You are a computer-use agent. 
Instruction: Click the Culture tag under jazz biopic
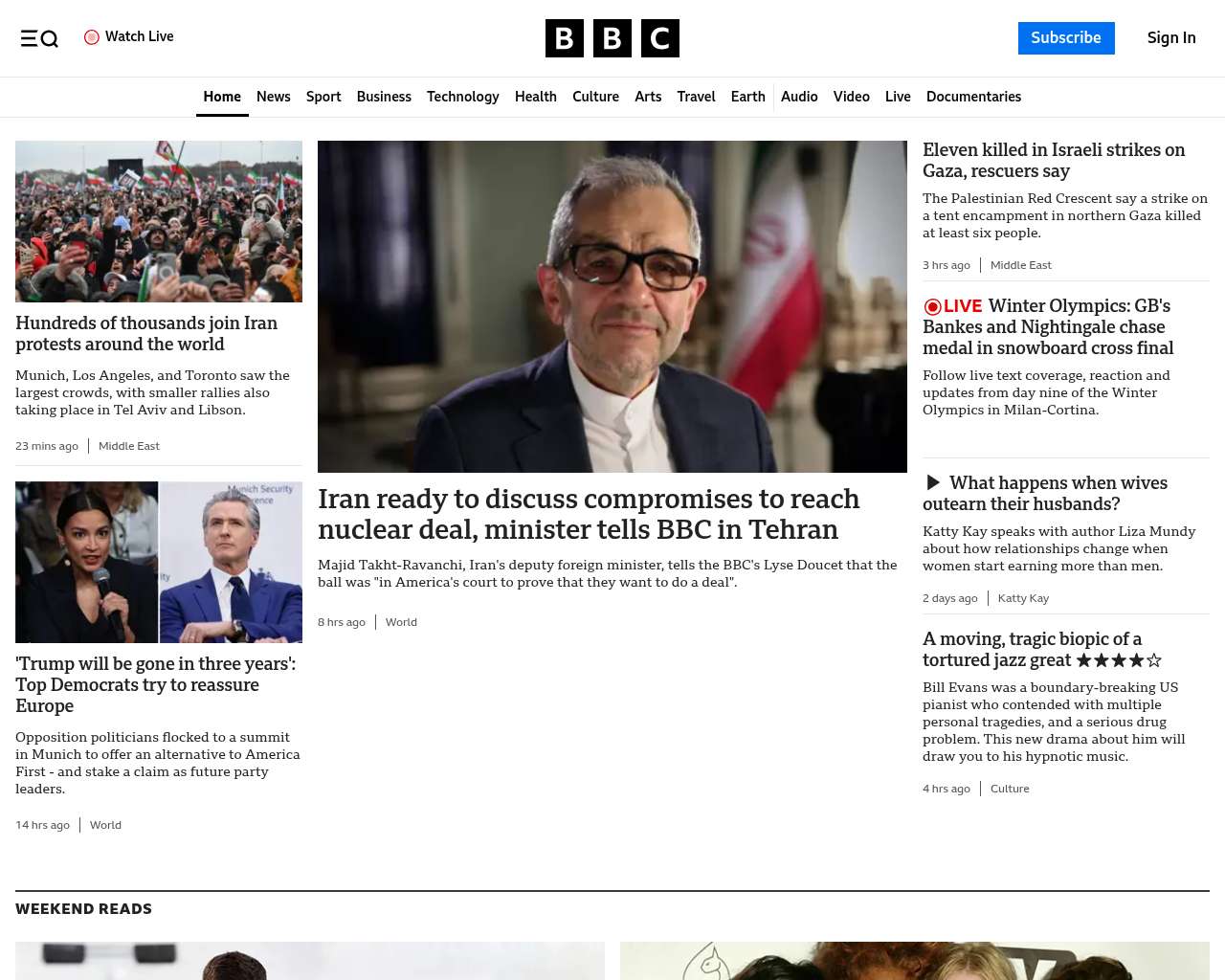1010,789
